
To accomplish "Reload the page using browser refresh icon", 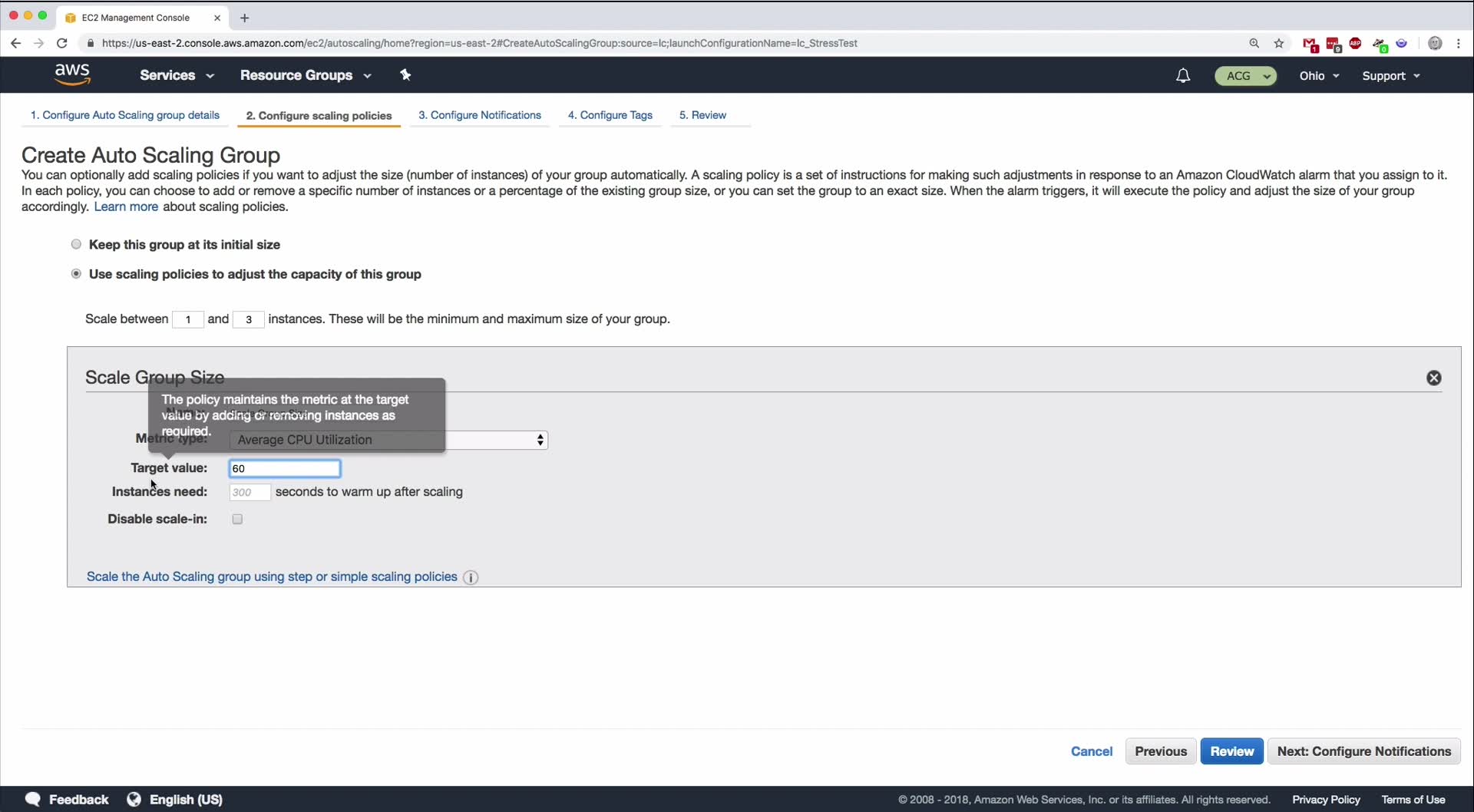I will (x=62, y=44).
